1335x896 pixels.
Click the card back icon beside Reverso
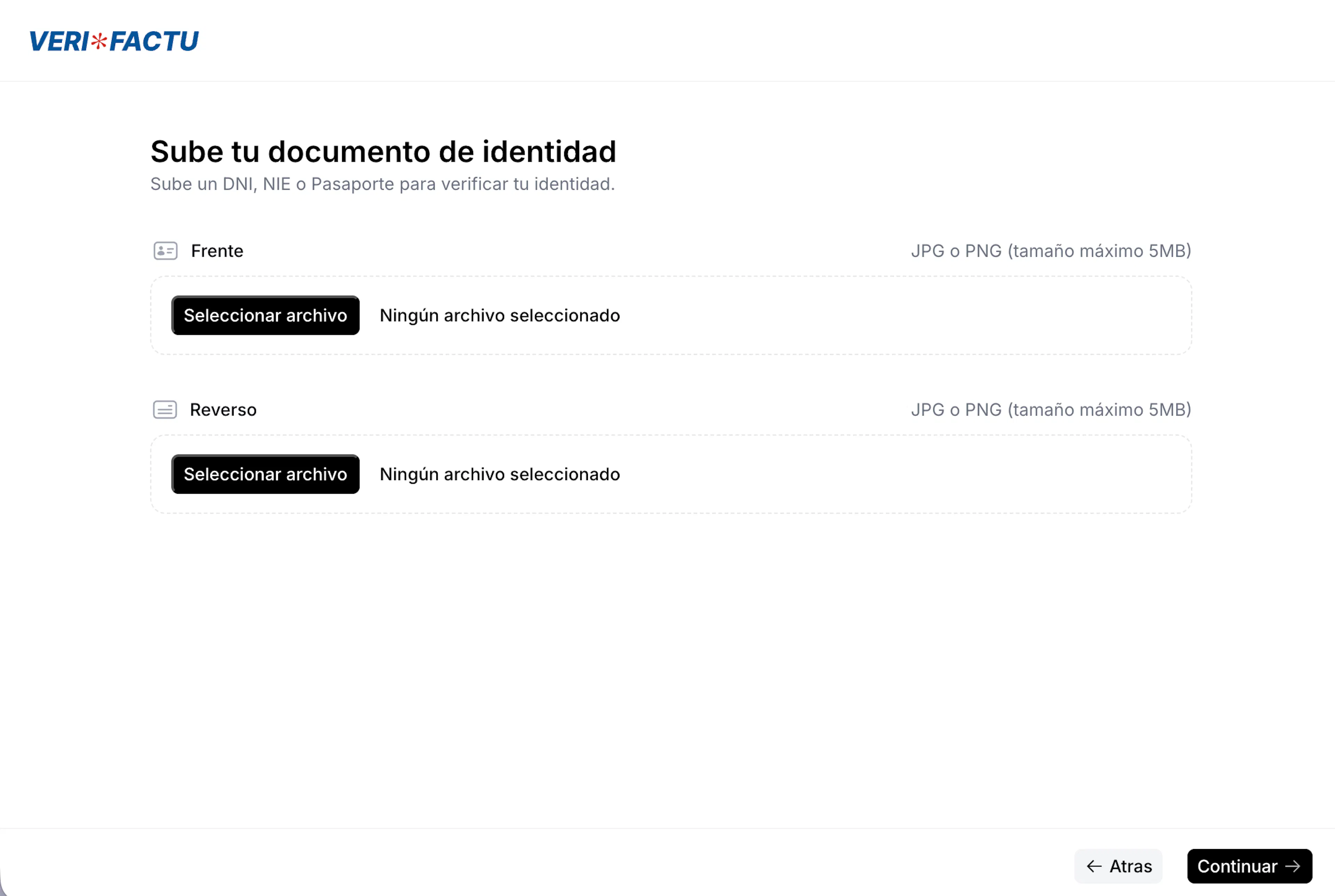(x=165, y=410)
